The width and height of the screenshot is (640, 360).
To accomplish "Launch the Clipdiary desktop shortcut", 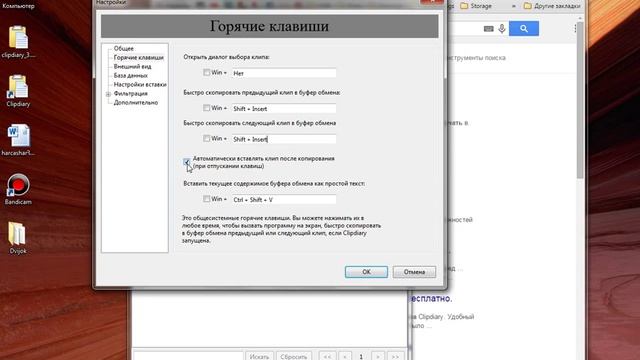I will [x=18, y=91].
